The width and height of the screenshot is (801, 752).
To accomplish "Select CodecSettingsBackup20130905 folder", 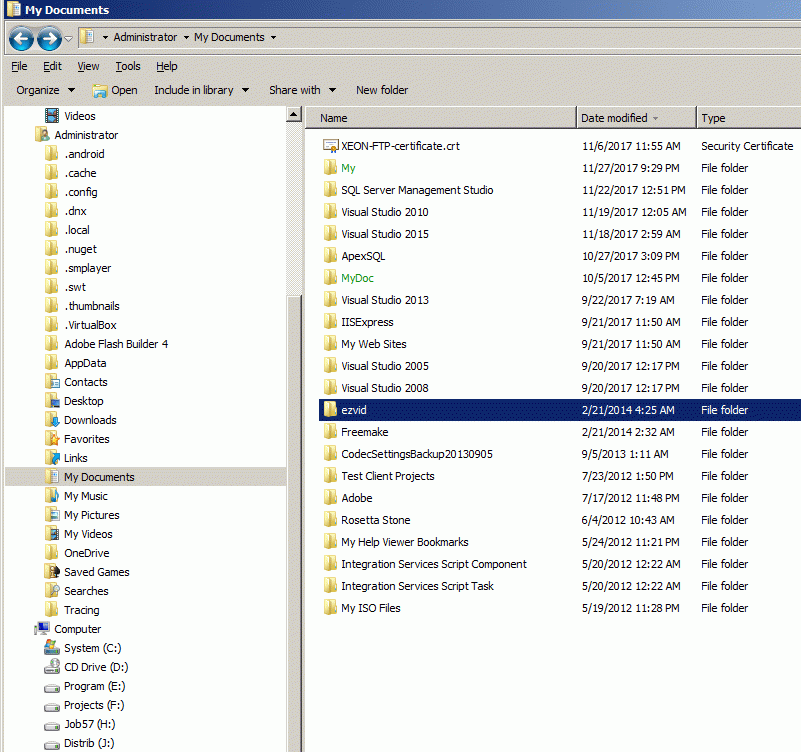I will pyautogui.click(x=408, y=454).
